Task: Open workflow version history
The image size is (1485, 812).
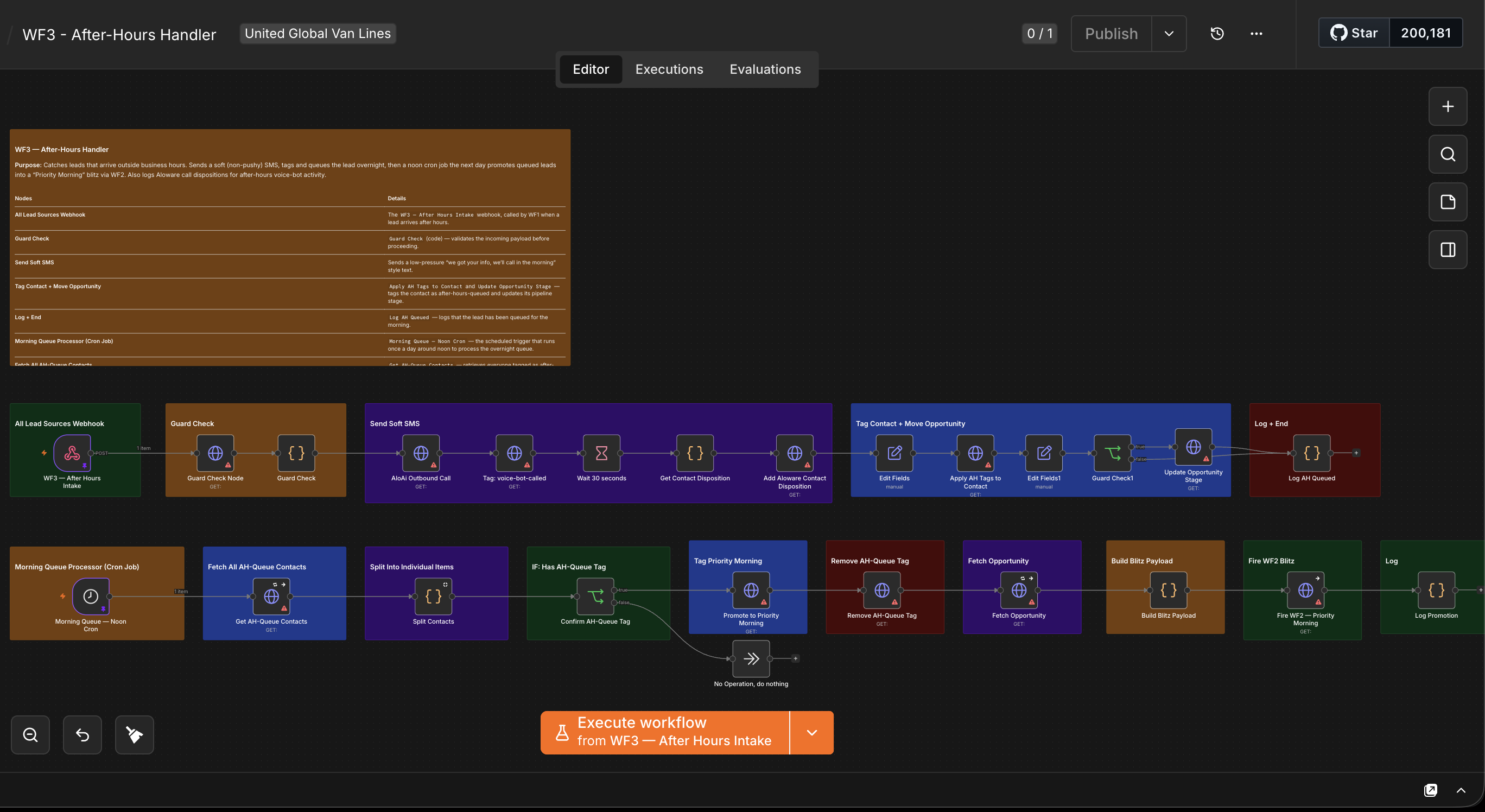Action: [1217, 34]
